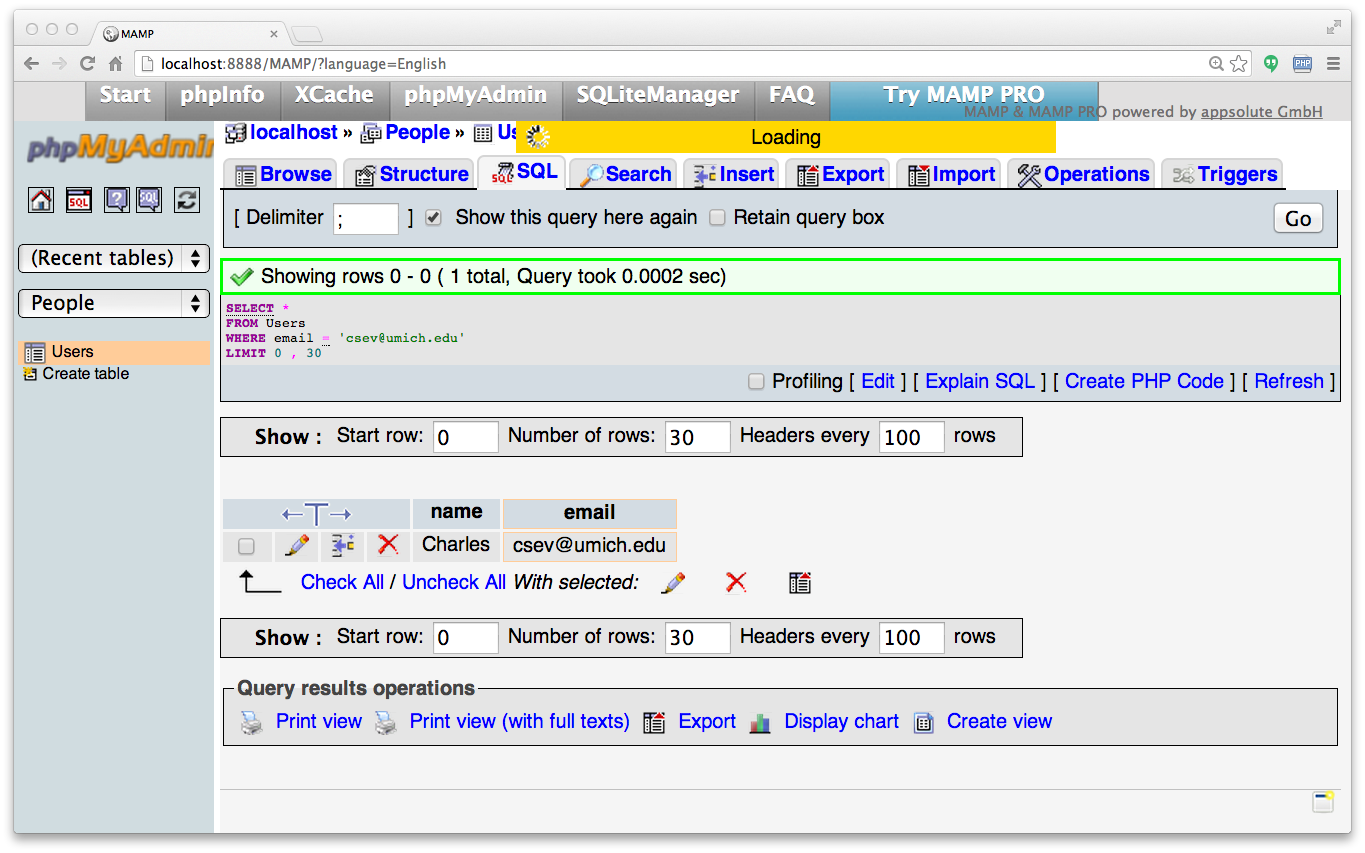1365x853 pixels.
Task: Sort results by the name column header
Action: (457, 512)
